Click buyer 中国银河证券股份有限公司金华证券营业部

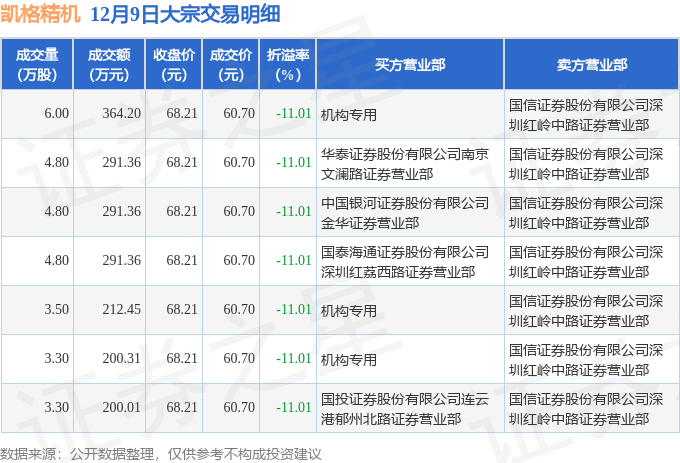(405, 212)
